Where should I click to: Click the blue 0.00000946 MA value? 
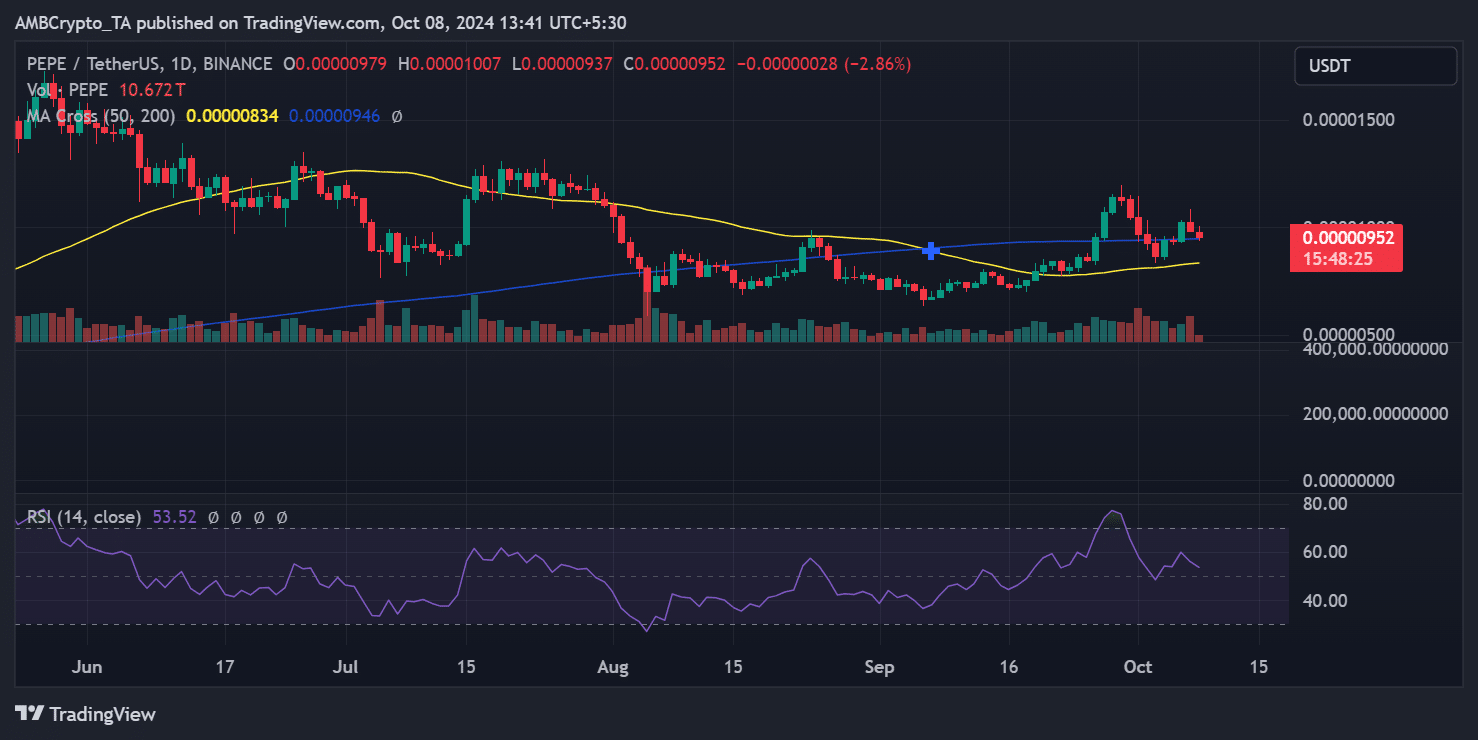pyautogui.click(x=335, y=116)
